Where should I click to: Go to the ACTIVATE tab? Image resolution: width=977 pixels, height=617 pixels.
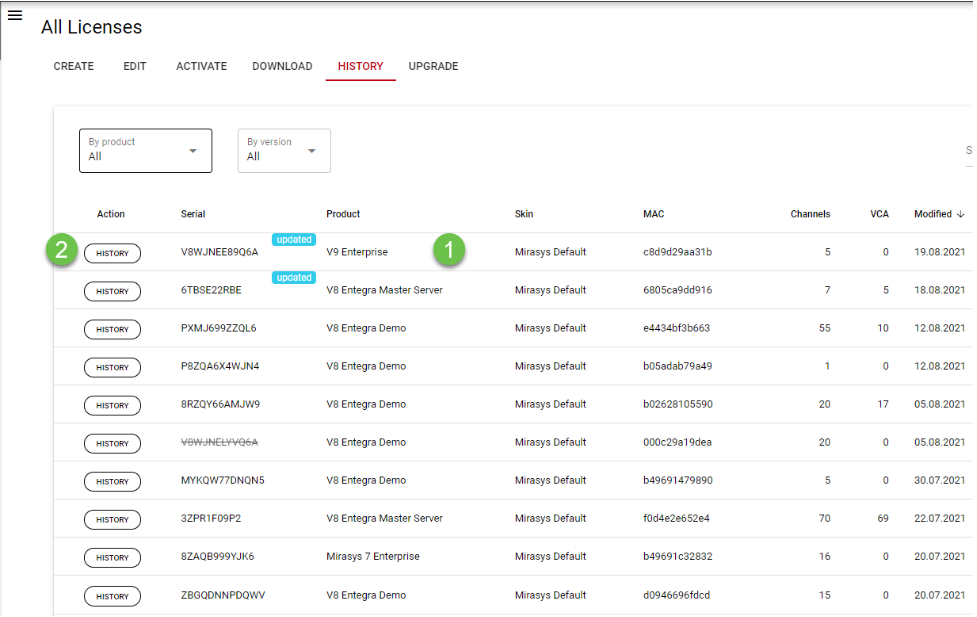tap(201, 67)
